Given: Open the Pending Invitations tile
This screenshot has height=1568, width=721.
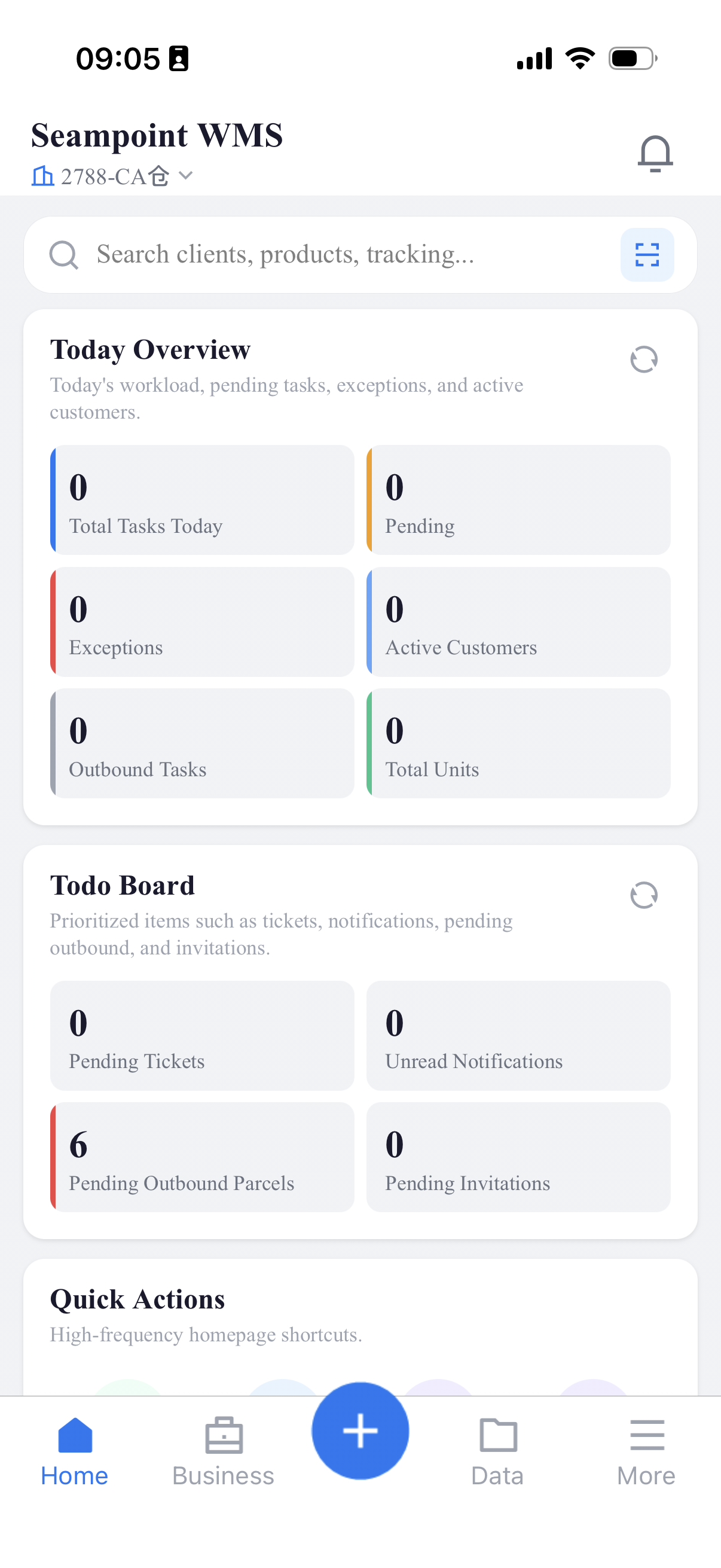Looking at the screenshot, I should click(518, 1157).
